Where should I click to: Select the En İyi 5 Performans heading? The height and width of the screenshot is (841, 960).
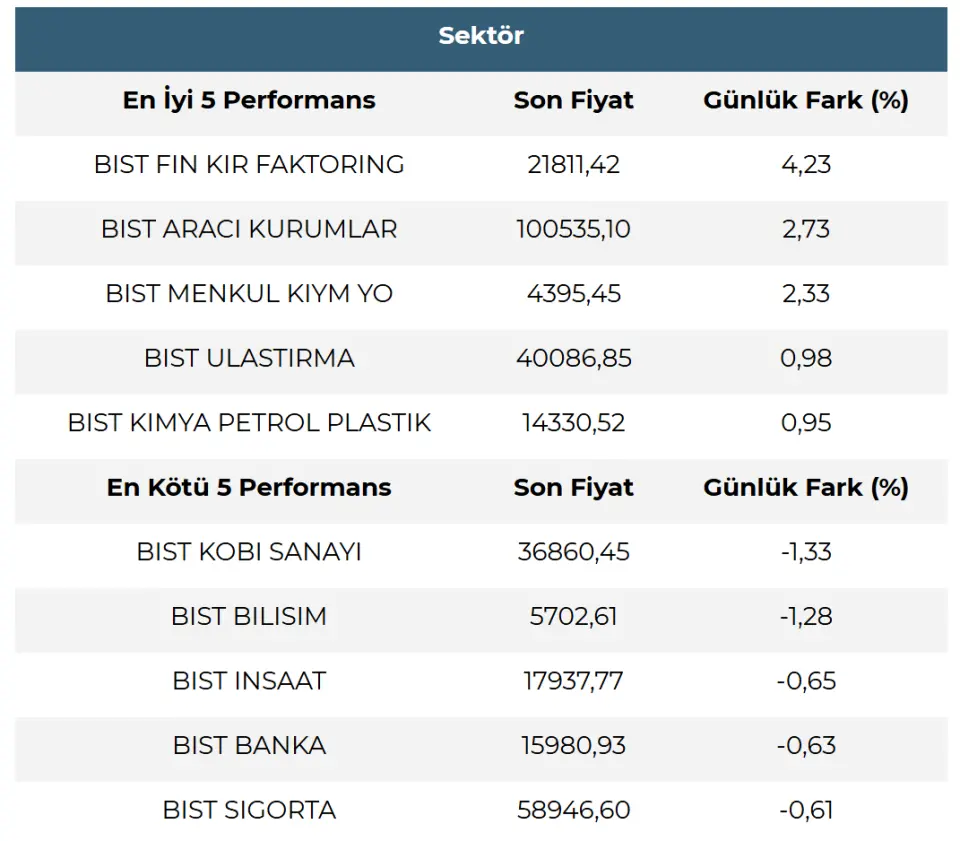249,100
